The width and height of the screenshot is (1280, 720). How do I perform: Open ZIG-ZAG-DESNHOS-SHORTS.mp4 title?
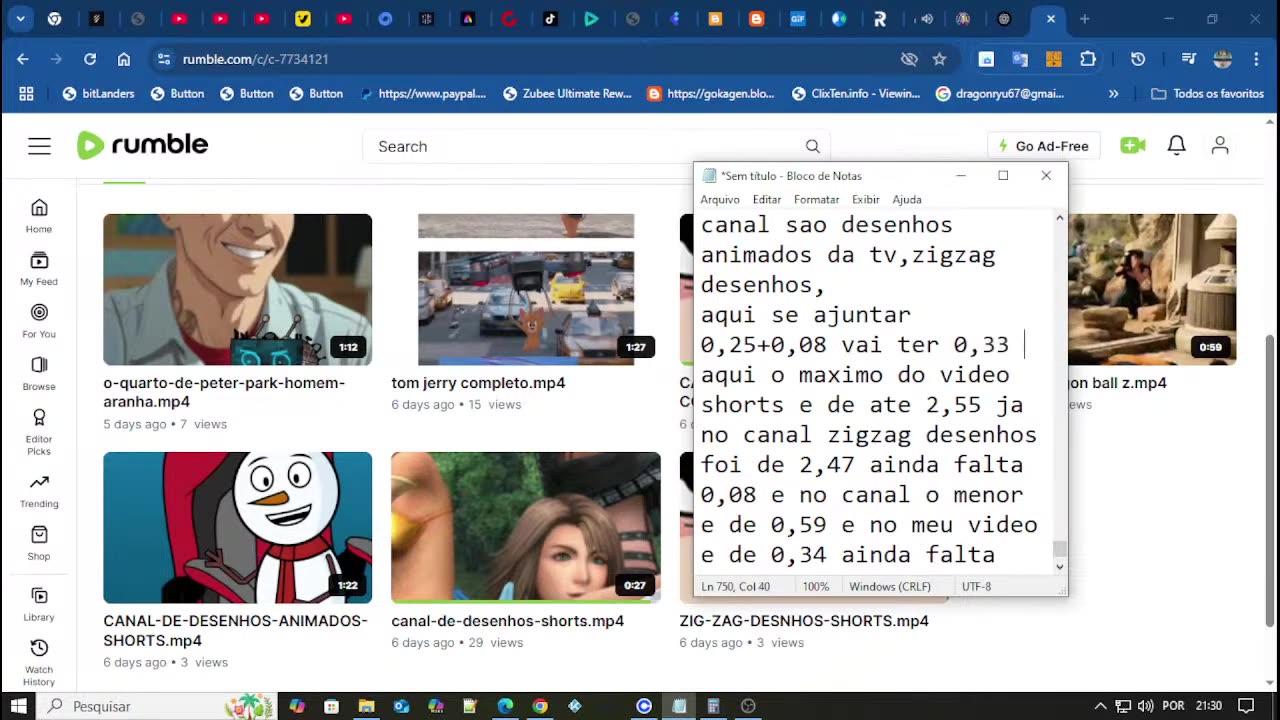click(x=804, y=621)
